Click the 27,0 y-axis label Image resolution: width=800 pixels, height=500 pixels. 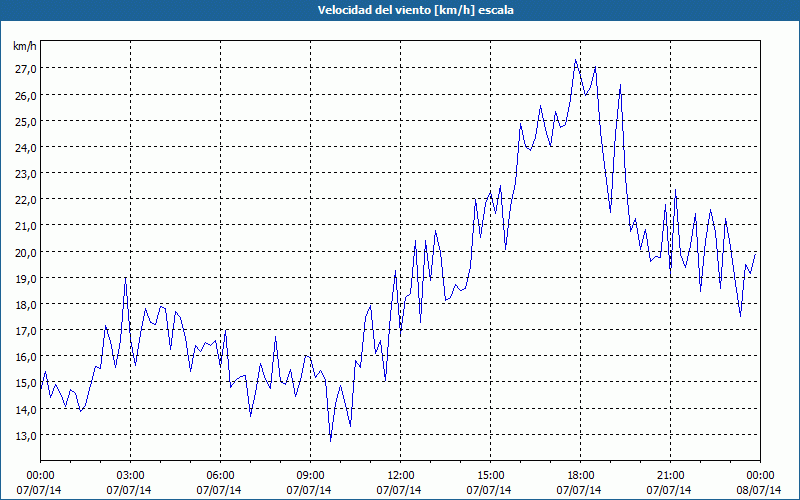coord(25,69)
